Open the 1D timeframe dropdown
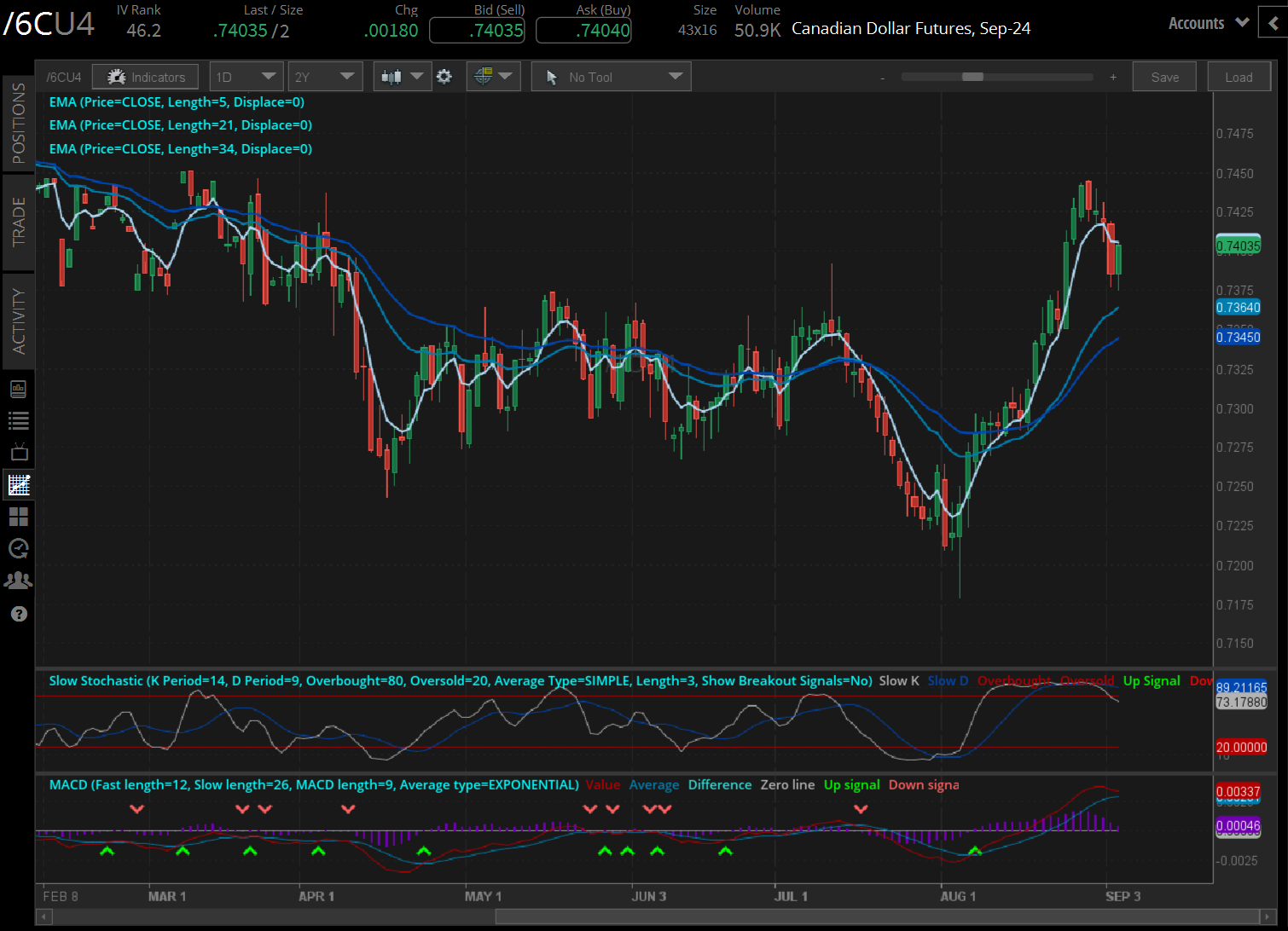 [x=246, y=76]
